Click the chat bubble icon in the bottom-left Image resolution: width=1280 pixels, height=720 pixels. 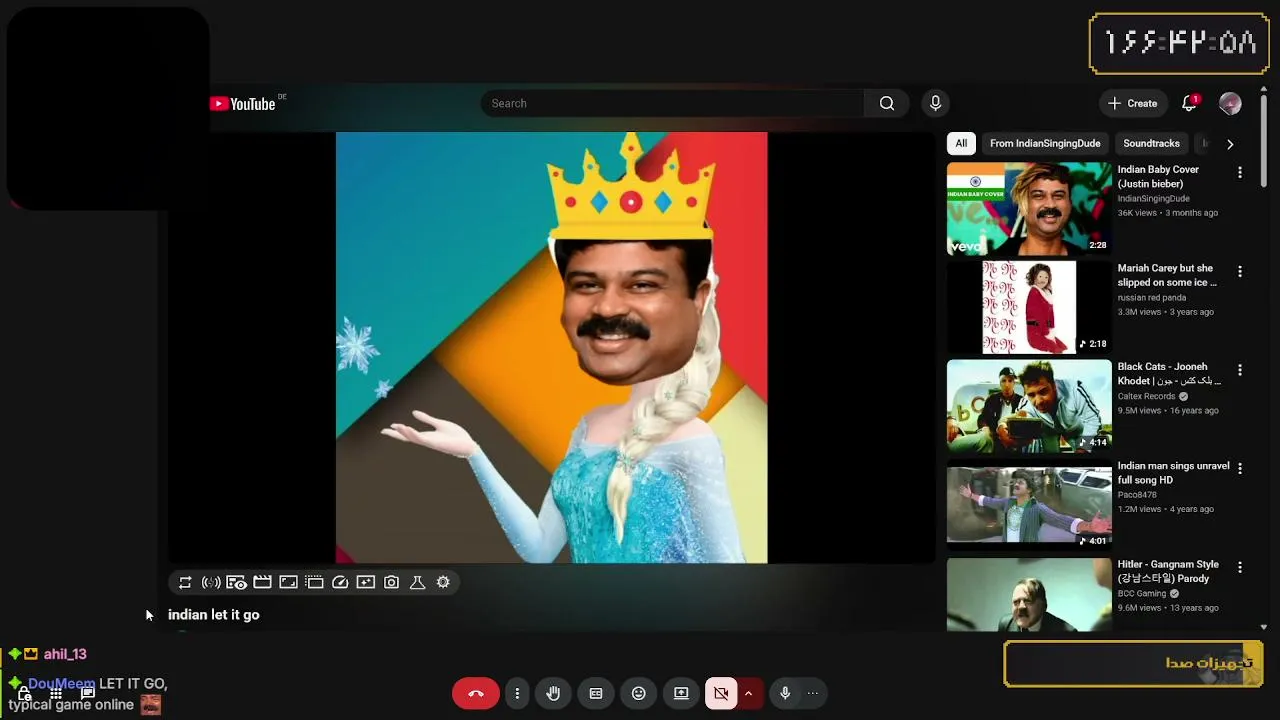[88, 692]
